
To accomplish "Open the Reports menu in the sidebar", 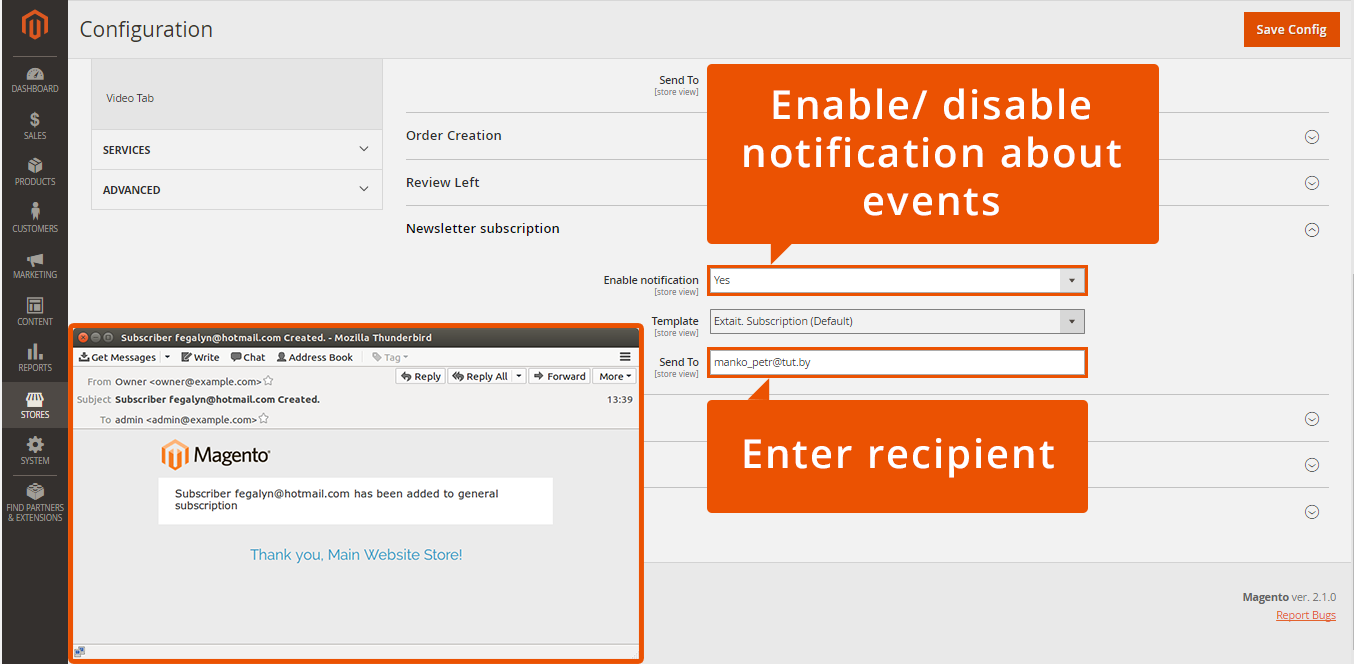I will 35,358.
